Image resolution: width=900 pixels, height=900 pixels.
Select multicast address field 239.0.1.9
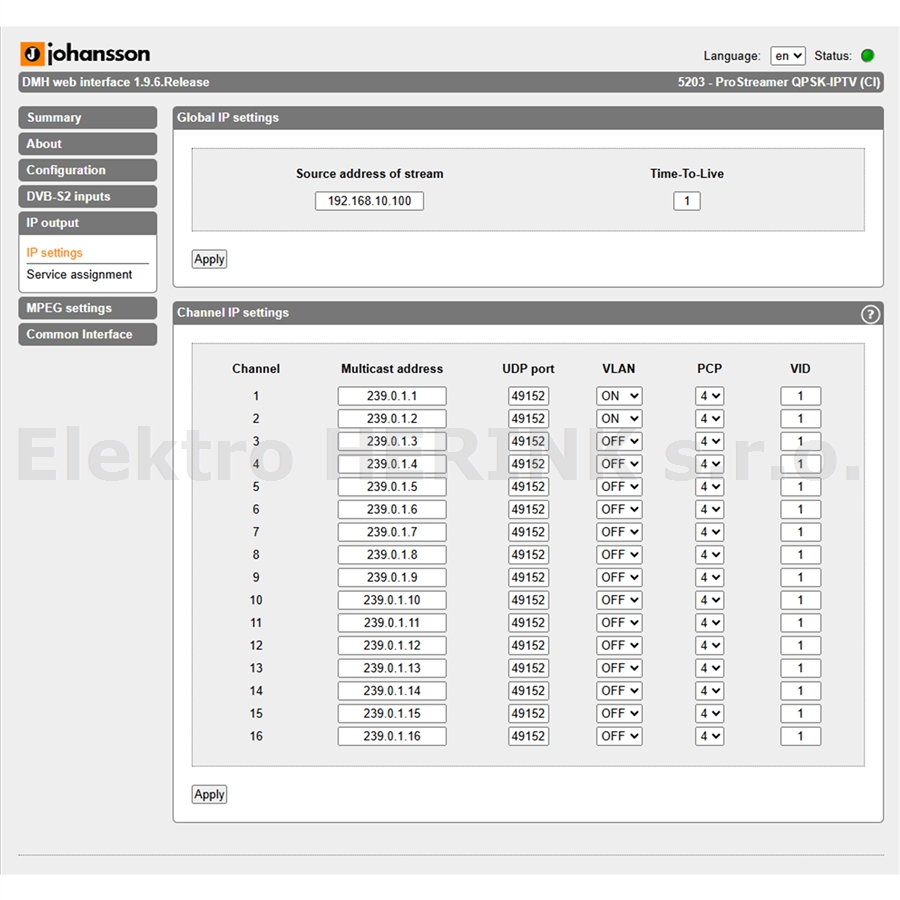392,577
